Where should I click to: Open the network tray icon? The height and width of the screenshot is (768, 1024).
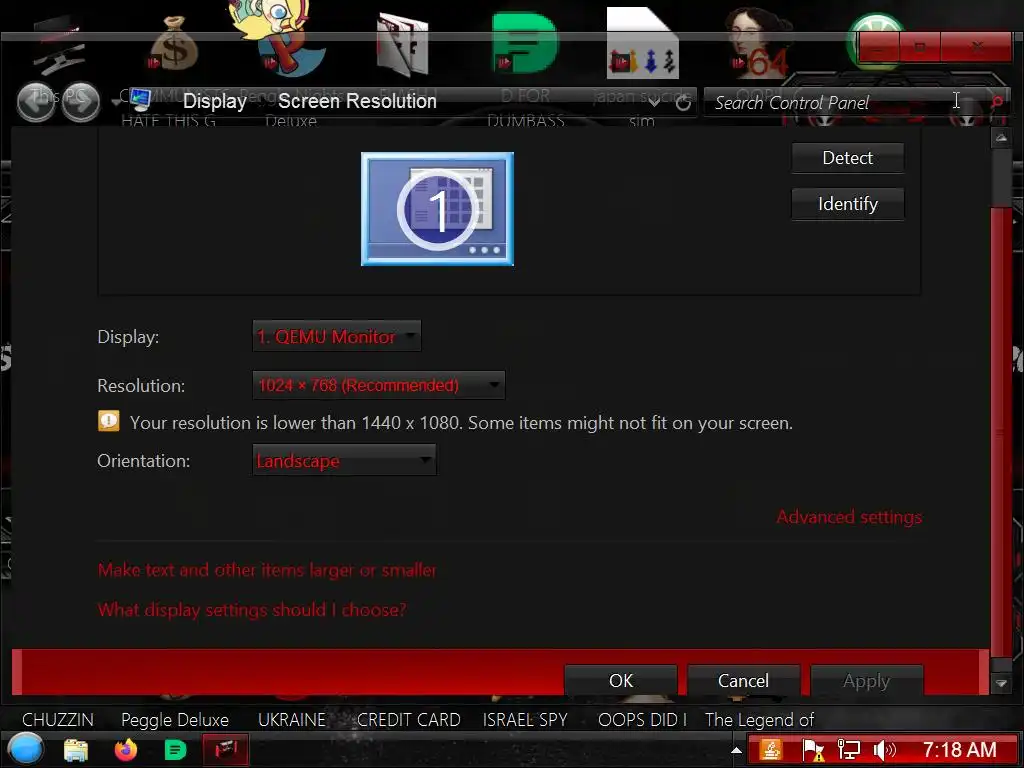click(x=848, y=750)
